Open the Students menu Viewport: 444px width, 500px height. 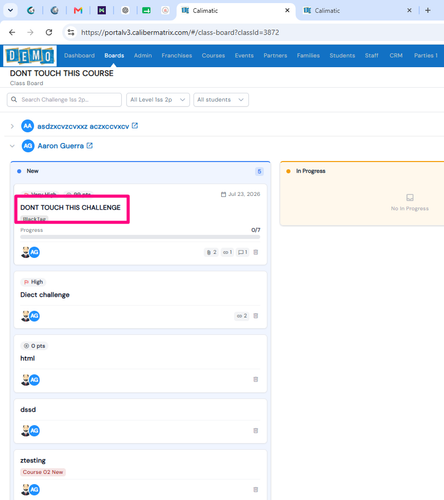point(342,55)
